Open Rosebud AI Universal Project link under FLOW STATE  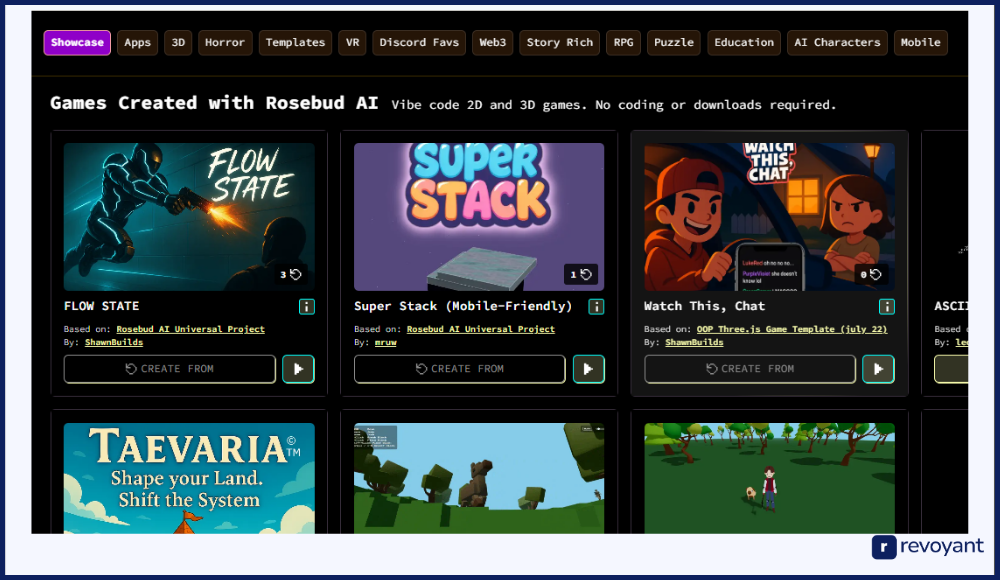190,329
